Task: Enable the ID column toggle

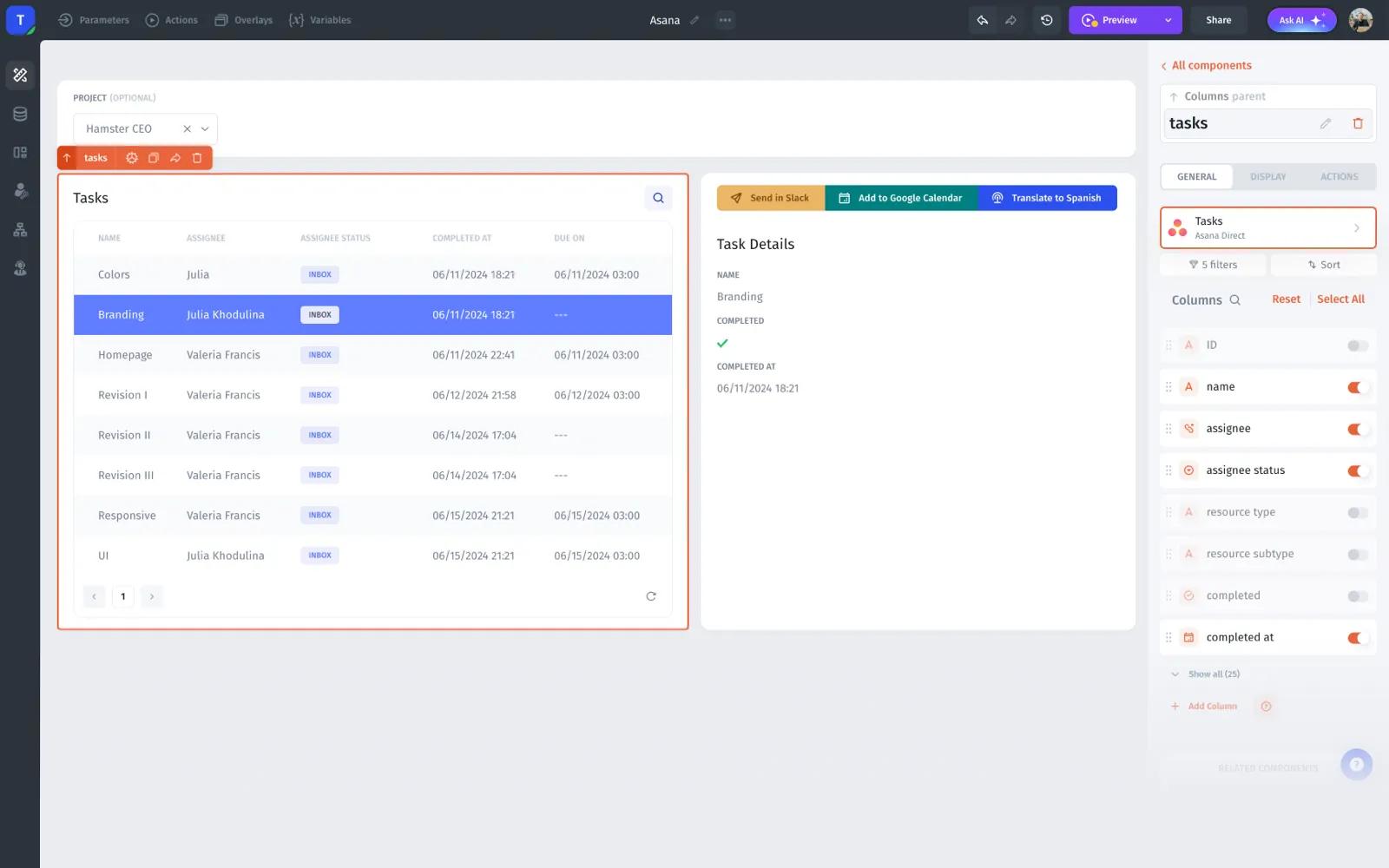Action: coord(1357,345)
